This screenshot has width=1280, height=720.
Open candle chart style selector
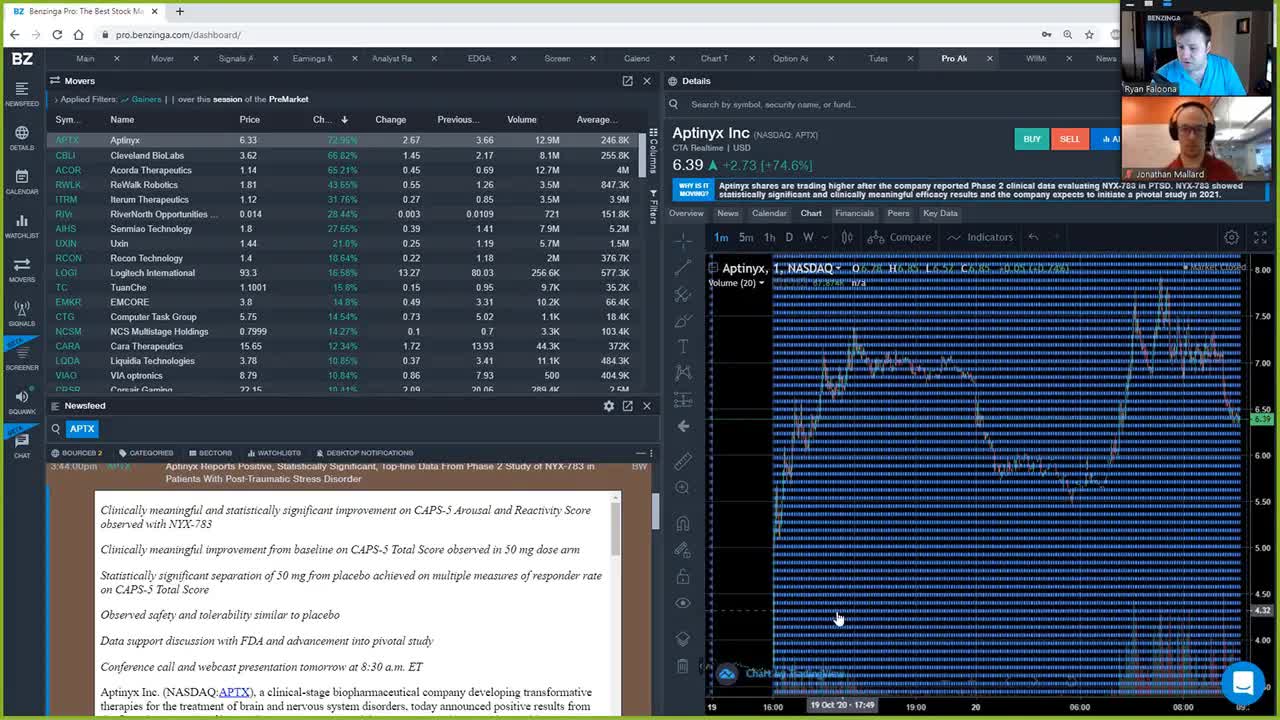coord(846,237)
